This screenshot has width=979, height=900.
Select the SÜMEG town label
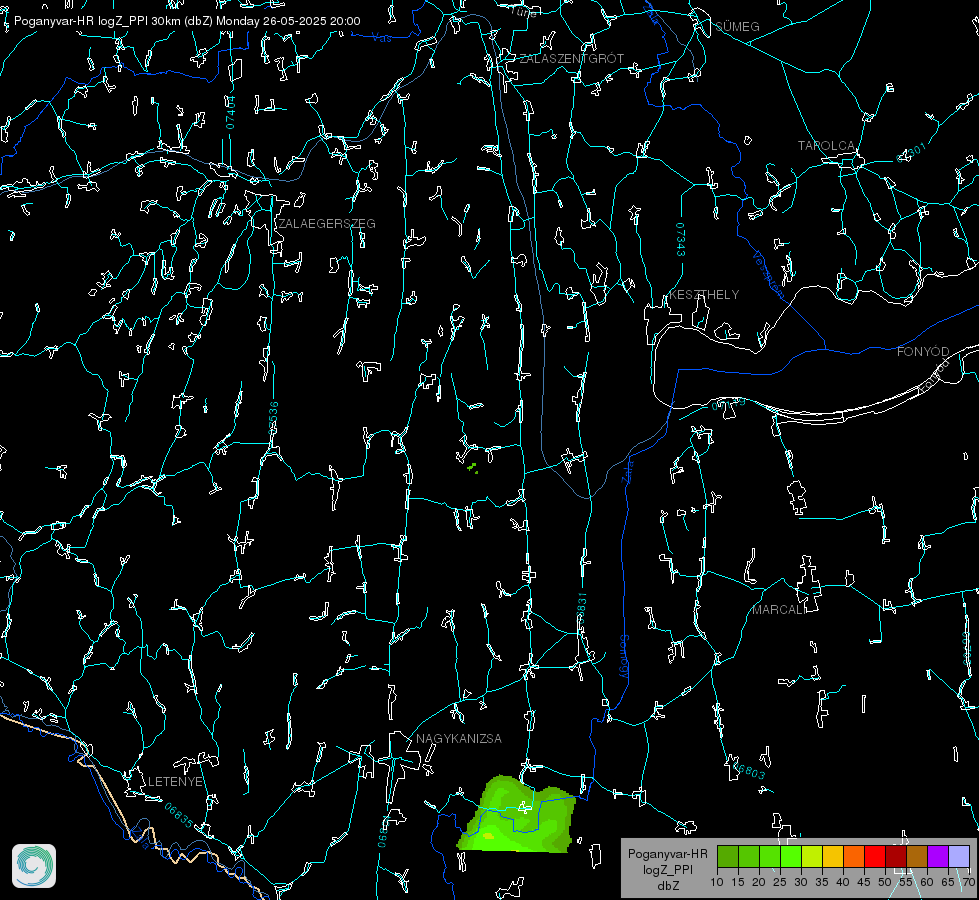pyautogui.click(x=737, y=26)
